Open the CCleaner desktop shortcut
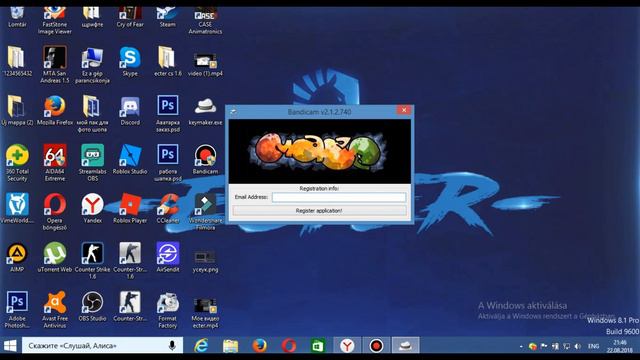This screenshot has width=640, height=360. pos(167,208)
